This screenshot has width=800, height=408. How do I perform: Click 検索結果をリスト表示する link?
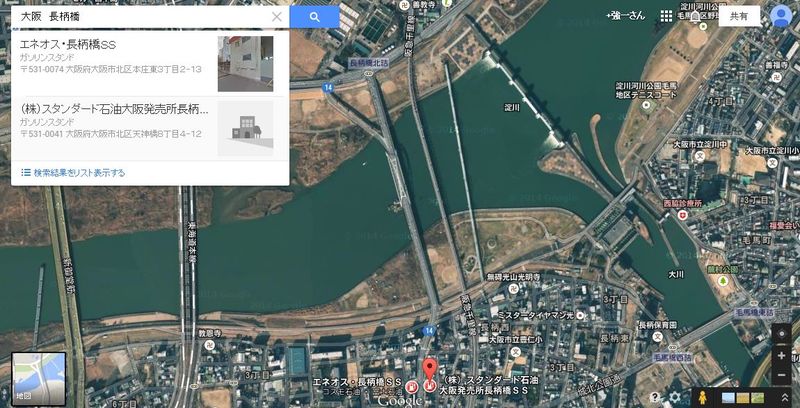pos(73,172)
